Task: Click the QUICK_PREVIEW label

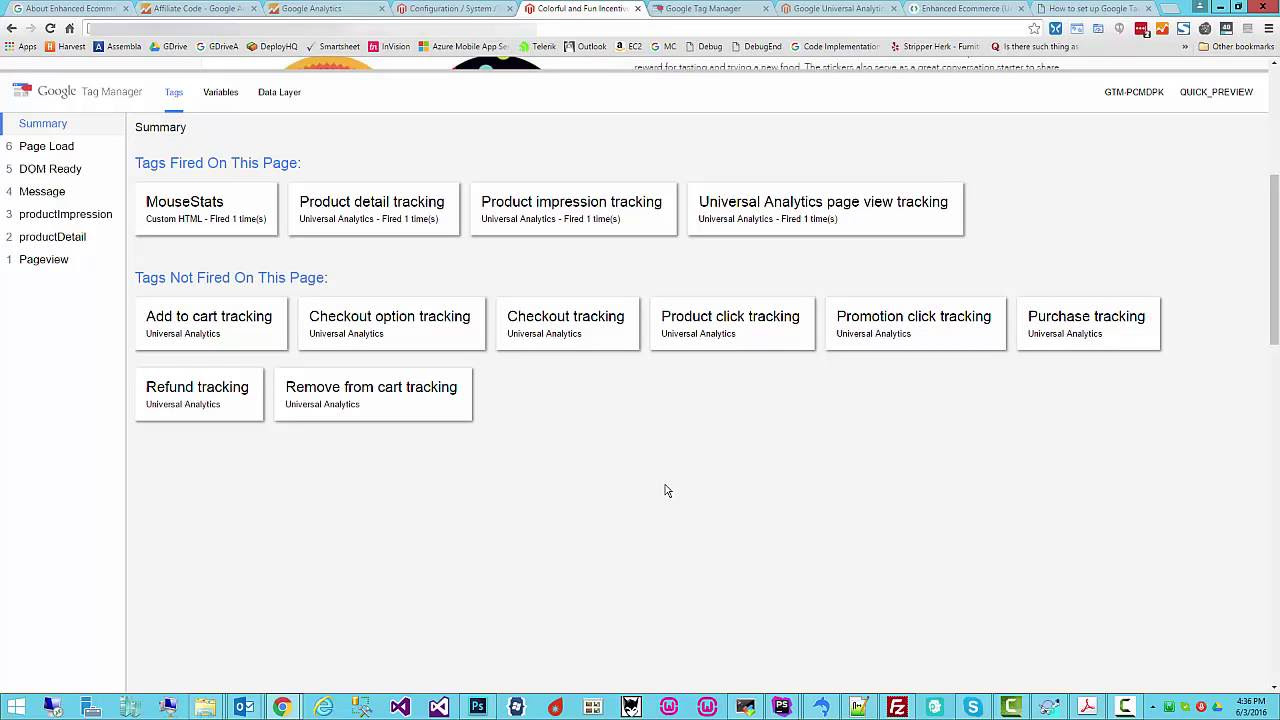Action: (1216, 92)
